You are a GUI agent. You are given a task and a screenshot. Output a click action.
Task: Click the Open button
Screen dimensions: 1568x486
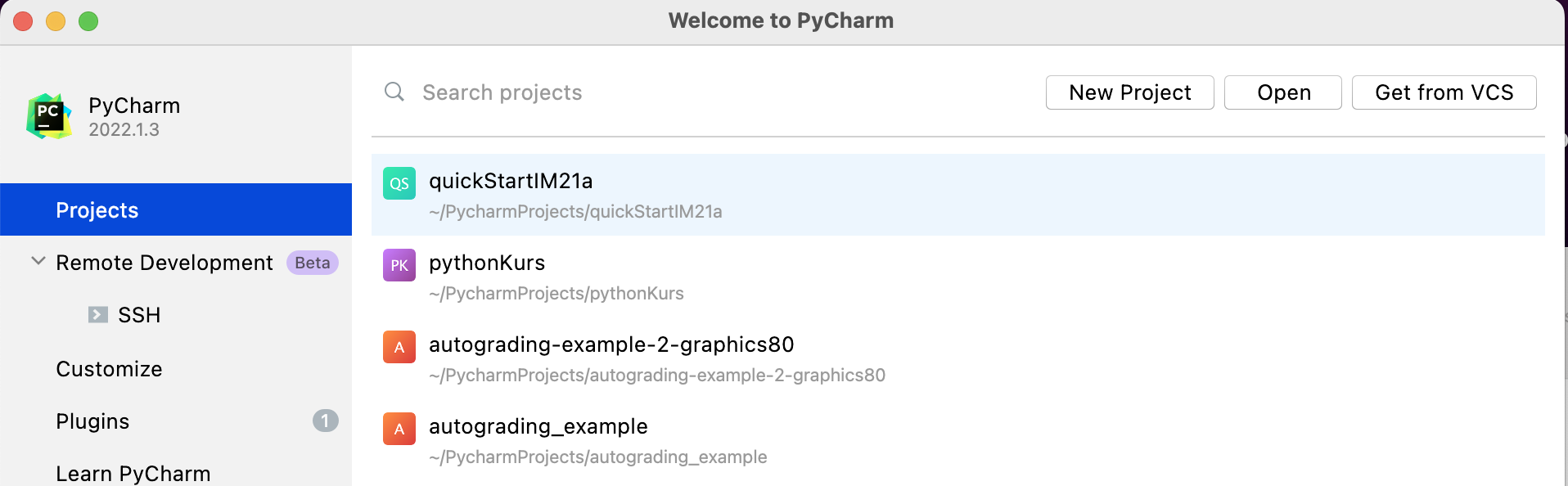(x=1282, y=92)
